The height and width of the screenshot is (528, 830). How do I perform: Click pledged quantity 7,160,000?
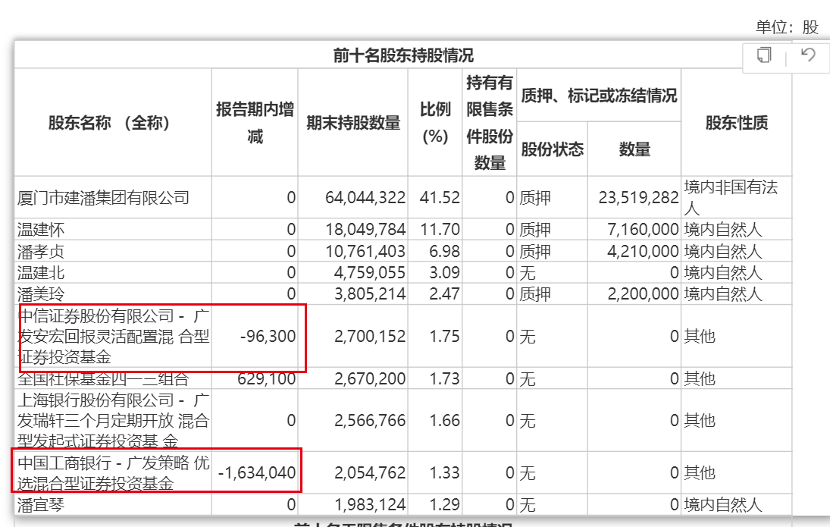click(x=643, y=230)
